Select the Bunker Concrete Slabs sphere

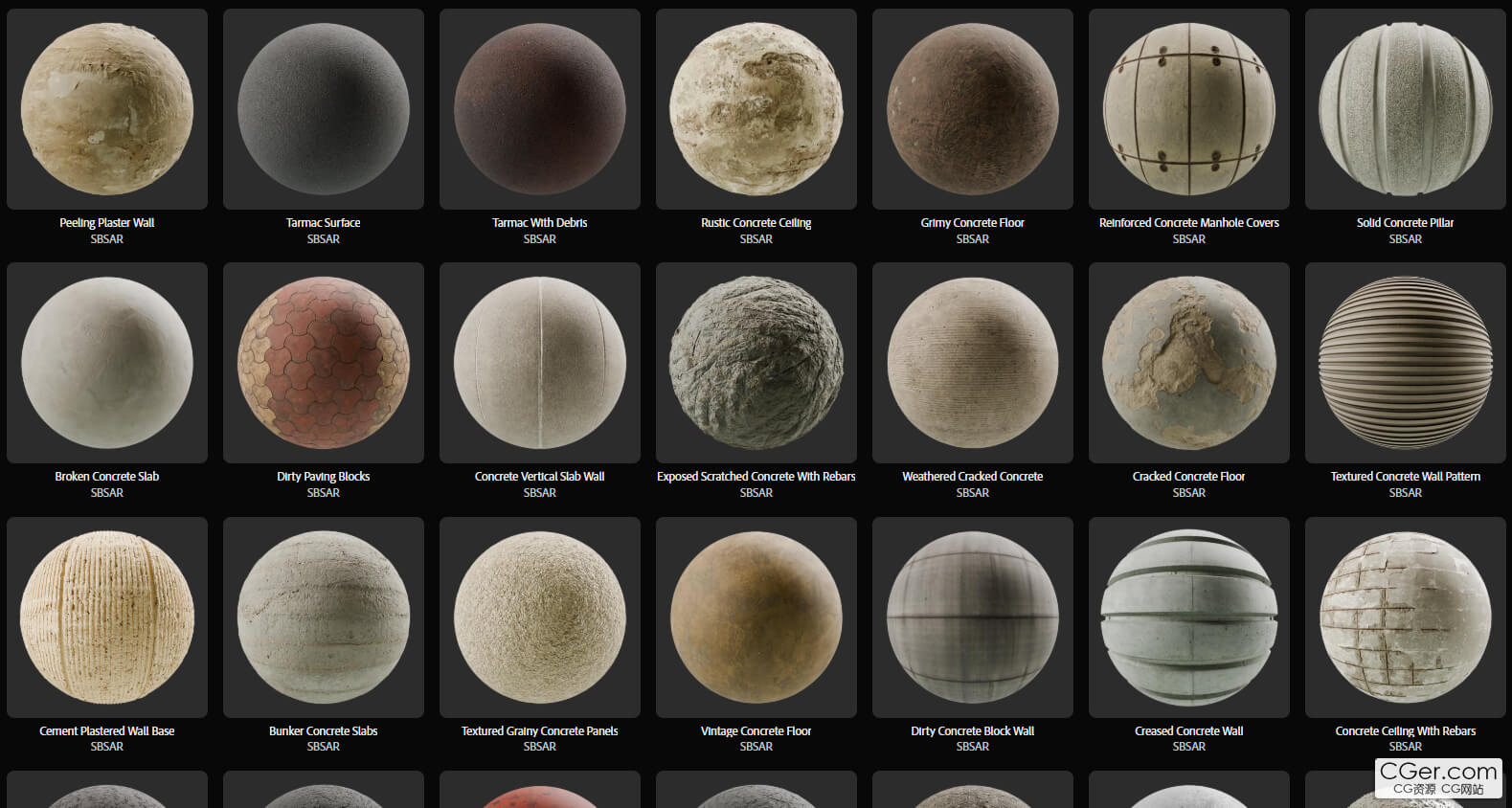(324, 617)
